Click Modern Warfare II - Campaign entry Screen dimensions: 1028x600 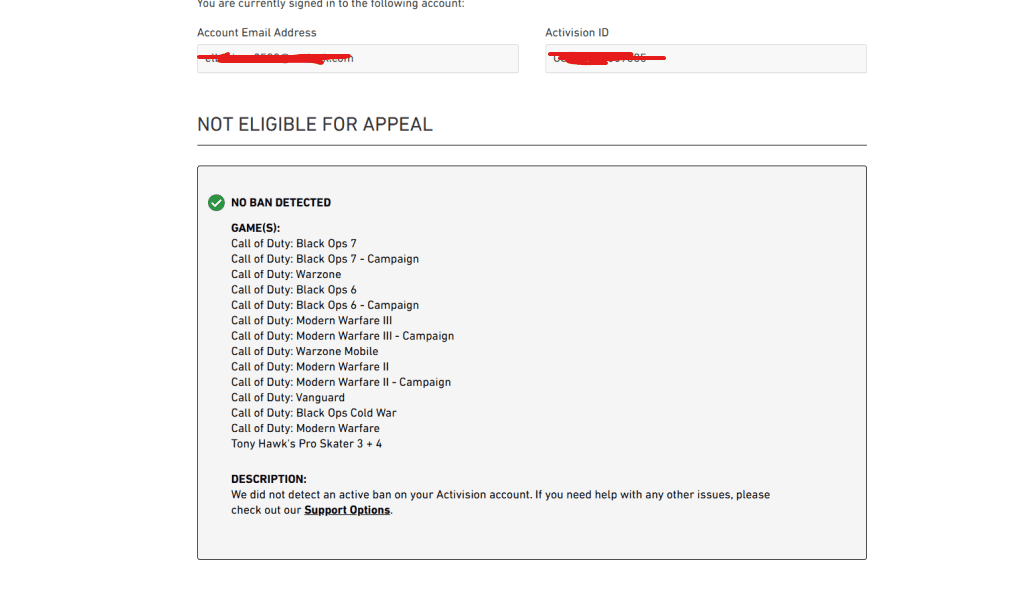(341, 382)
